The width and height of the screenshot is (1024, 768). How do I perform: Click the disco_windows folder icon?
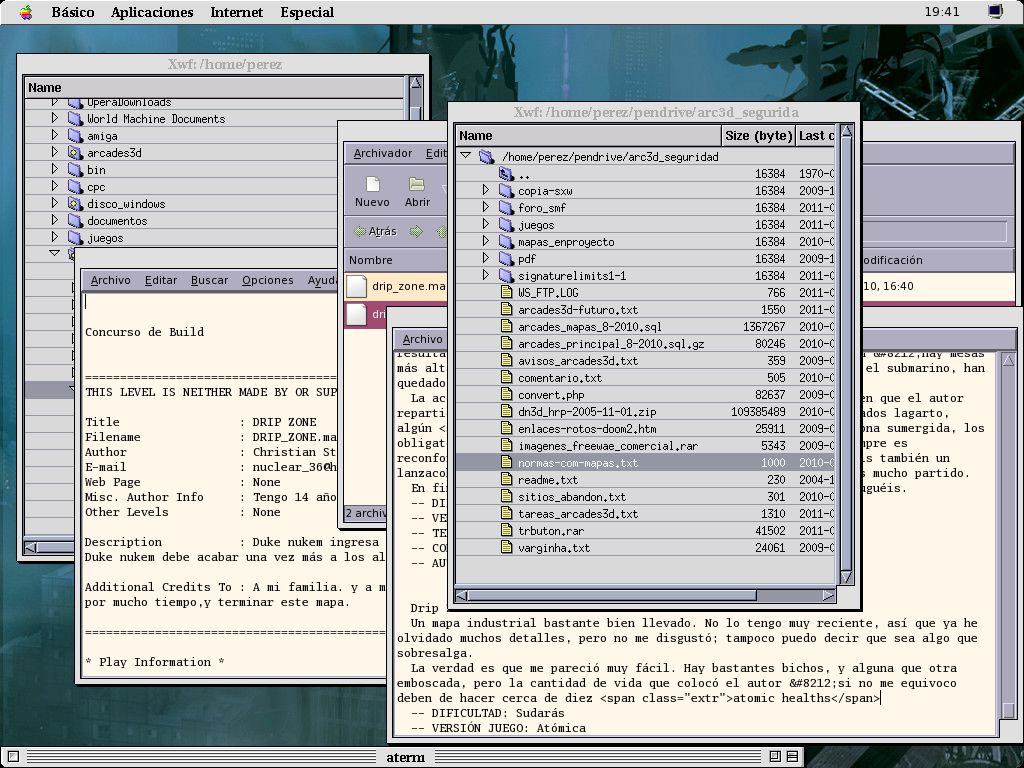[x=75, y=204]
